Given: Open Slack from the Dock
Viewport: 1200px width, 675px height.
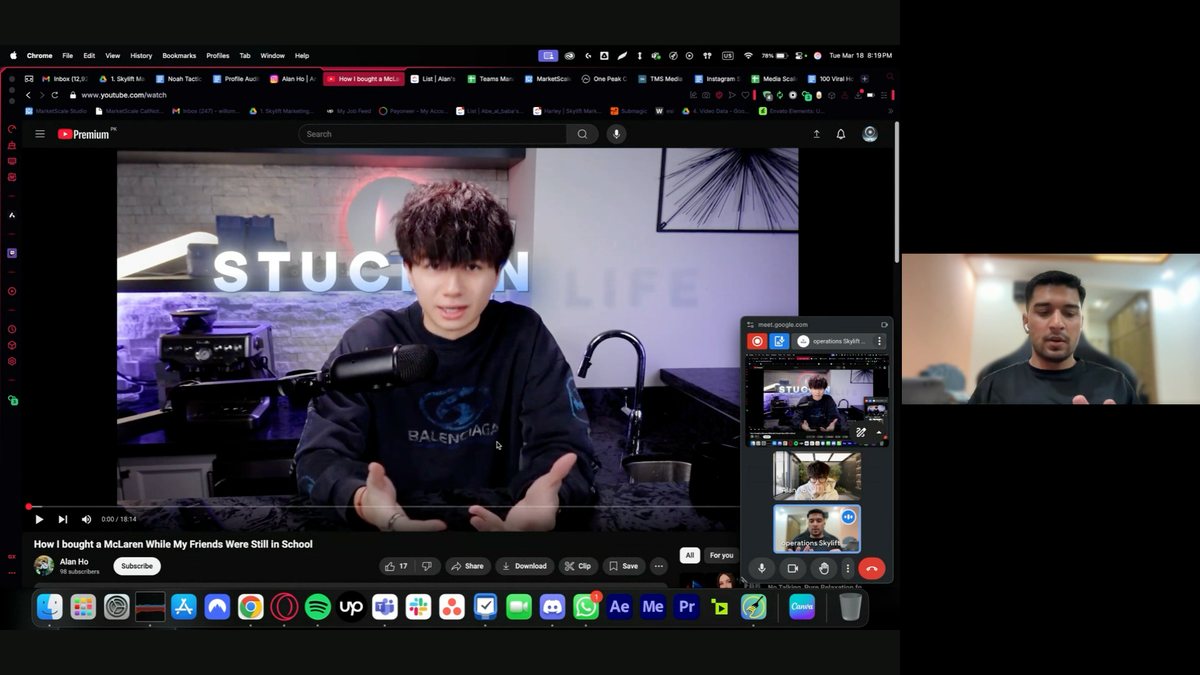Looking at the screenshot, I should (418, 607).
